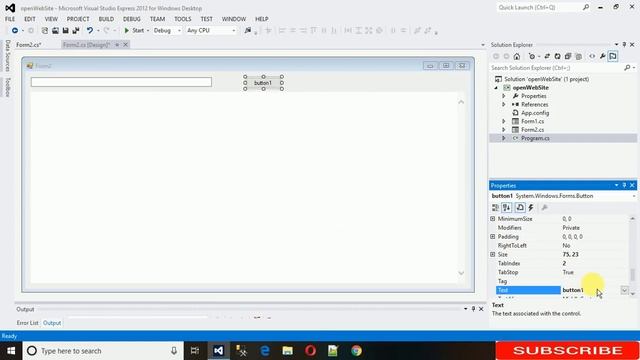Open the Text property value dropdown arrow
The width and height of the screenshot is (640, 360).
624,290
